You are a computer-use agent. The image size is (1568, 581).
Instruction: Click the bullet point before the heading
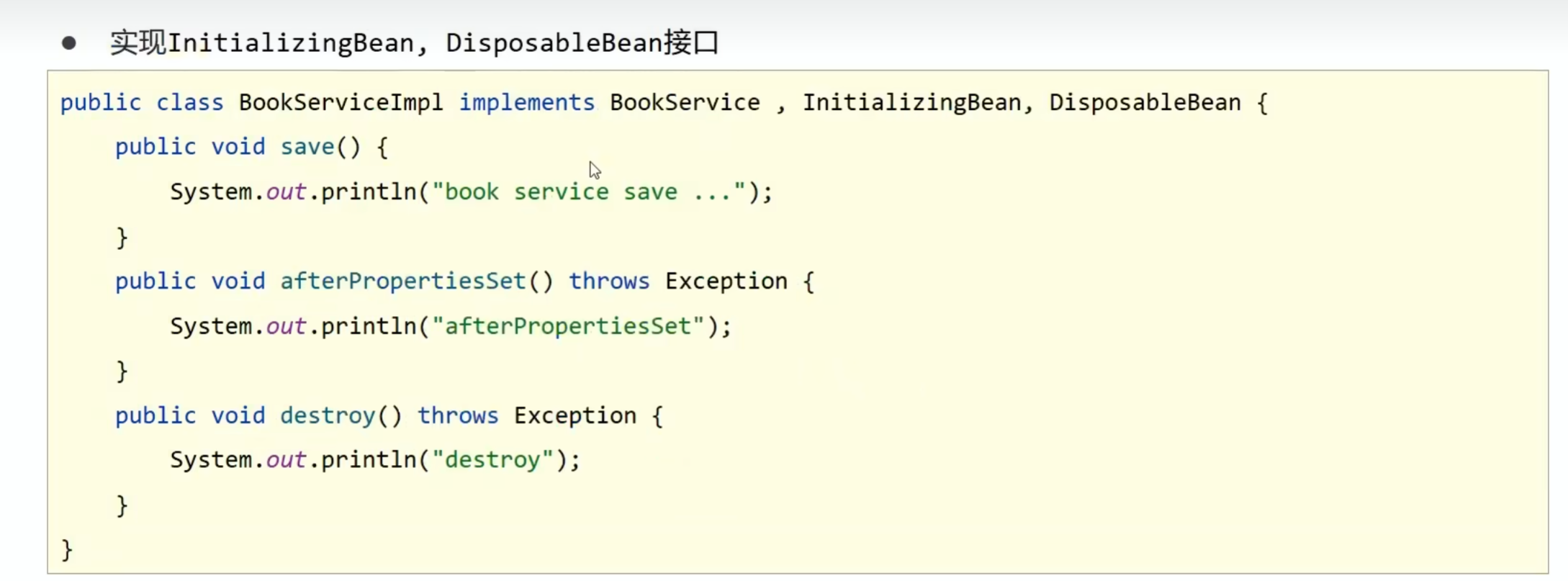pos(69,43)
